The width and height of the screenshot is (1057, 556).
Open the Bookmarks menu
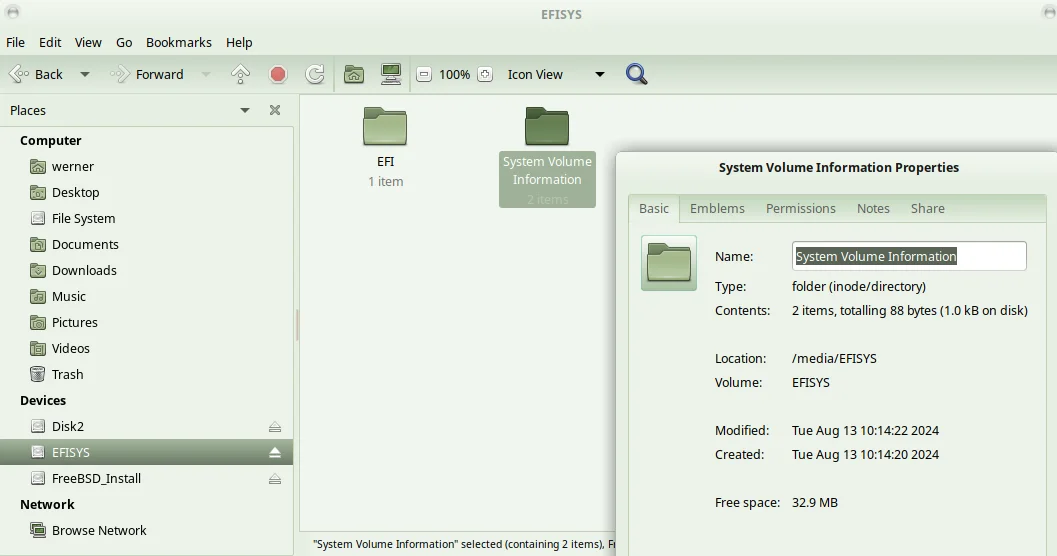click(x=179, y=42)
